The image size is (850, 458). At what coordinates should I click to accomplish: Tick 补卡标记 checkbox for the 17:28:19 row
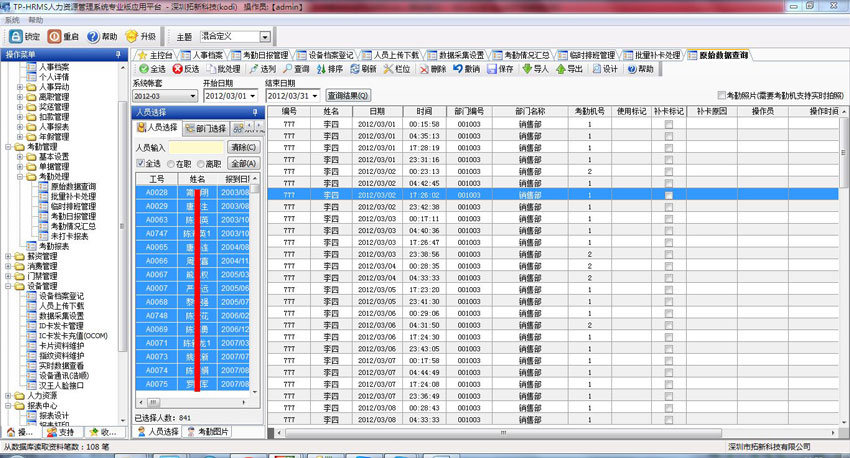[669, 148]
